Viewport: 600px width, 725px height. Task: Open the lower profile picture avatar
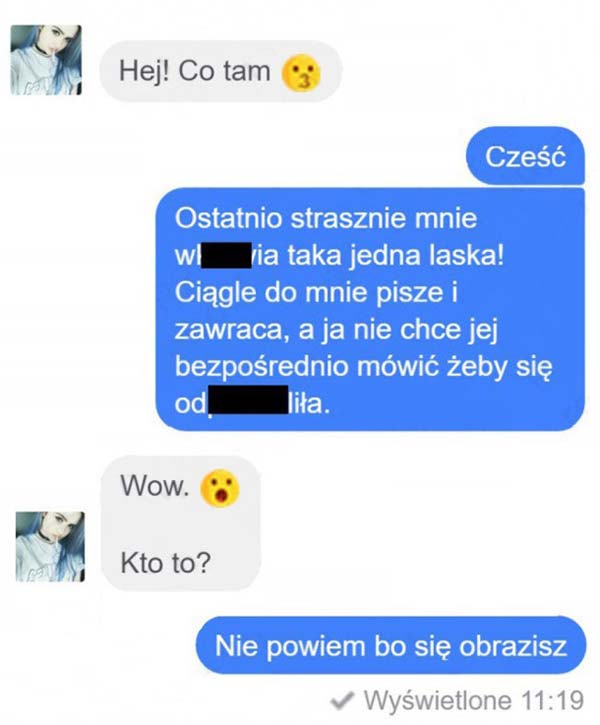[x=50, y=547]
